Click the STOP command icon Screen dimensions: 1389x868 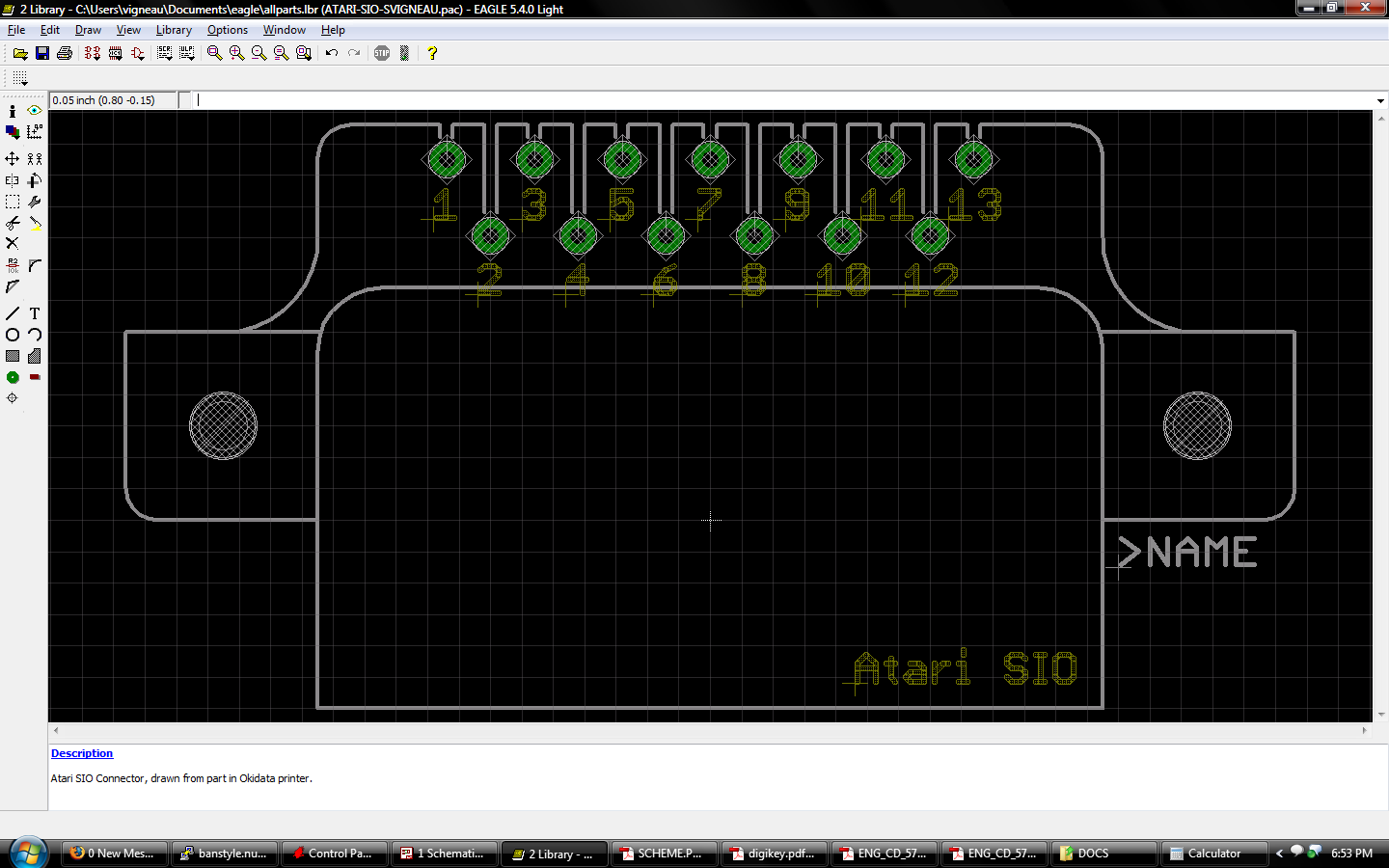(382, 53)
